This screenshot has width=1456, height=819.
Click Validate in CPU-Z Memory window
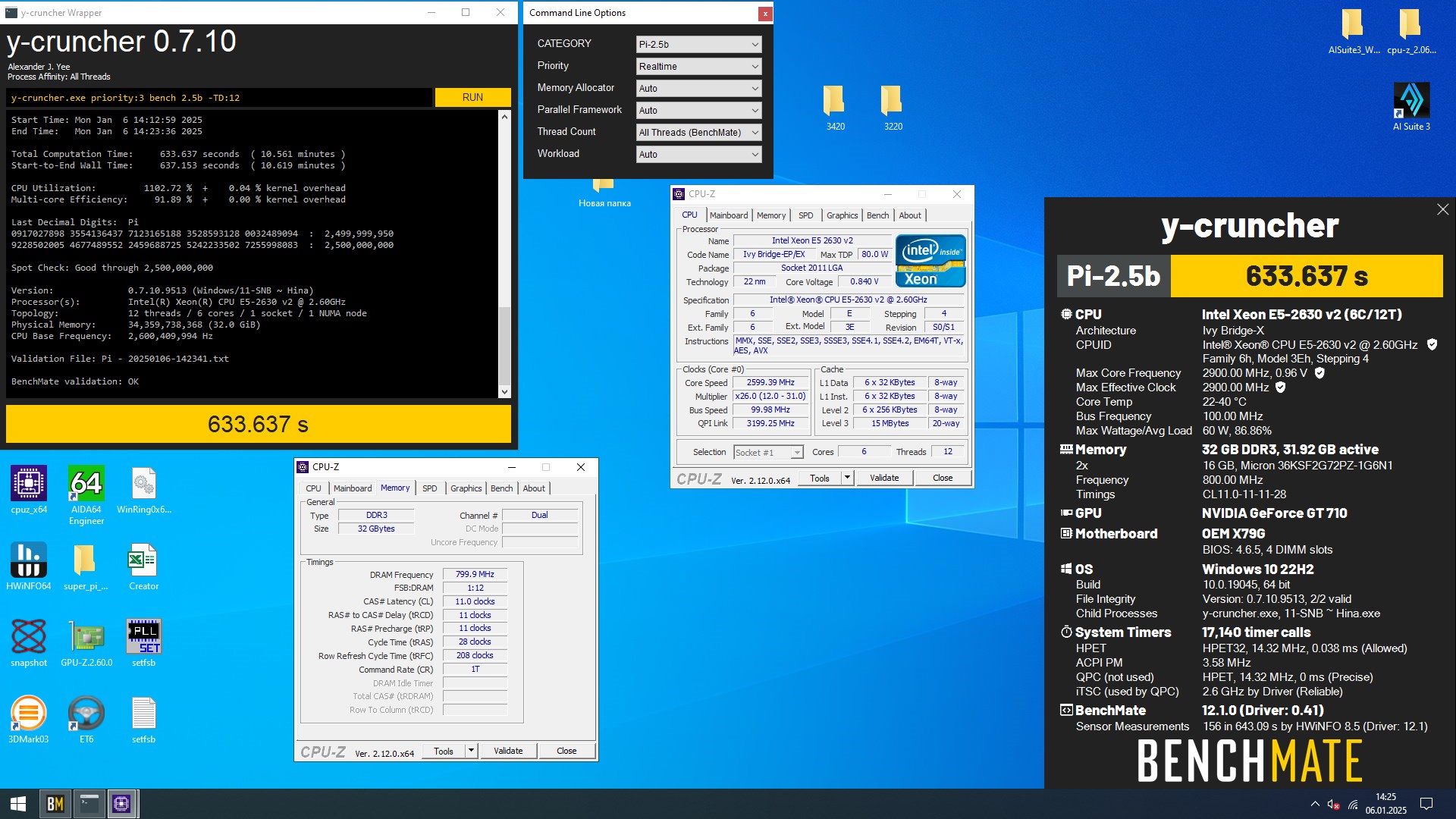(x=508, y=751)
